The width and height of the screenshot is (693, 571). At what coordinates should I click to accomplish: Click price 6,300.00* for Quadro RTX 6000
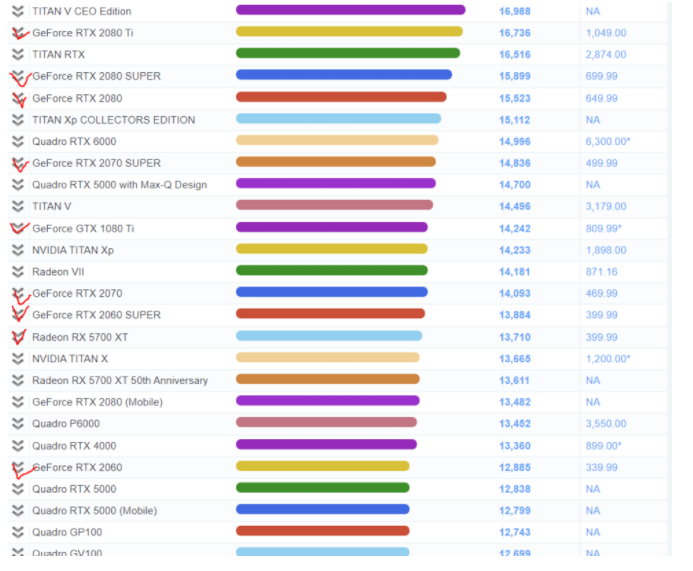tap(608, 141)
